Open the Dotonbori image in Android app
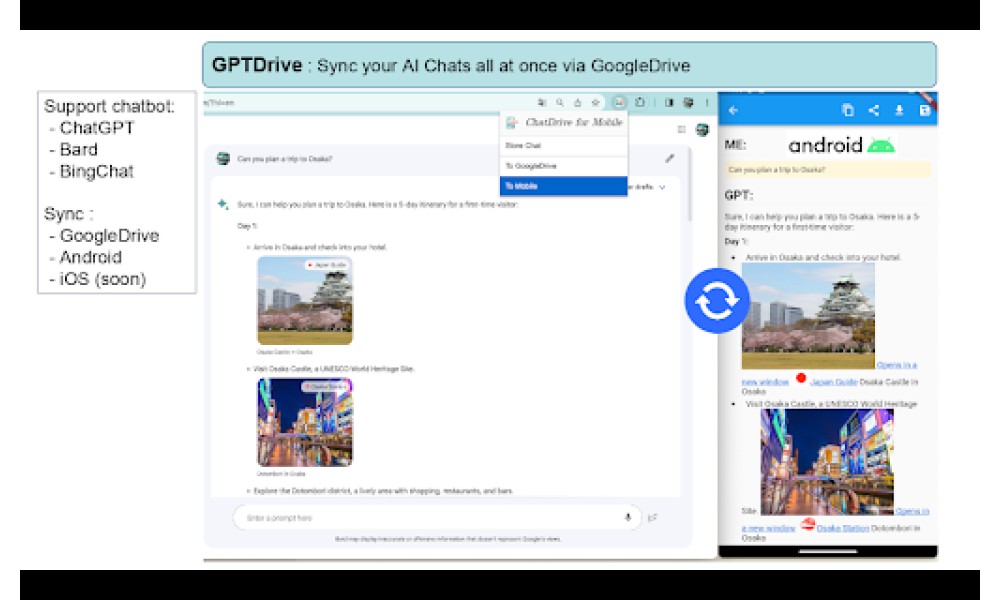 pyautogui.click(x=827, y=462)
